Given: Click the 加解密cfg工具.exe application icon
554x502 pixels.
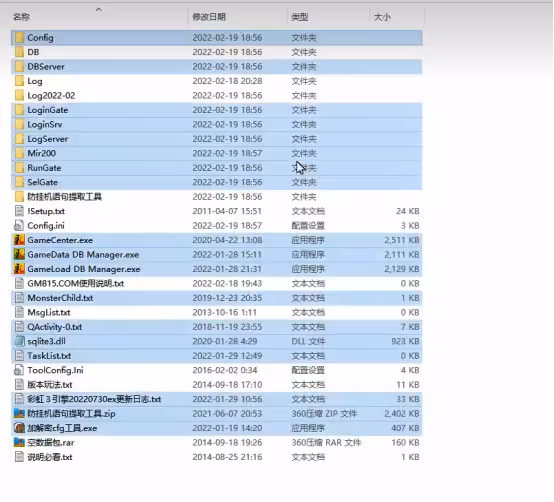Looking at the screenshot, I should coord(19,428).
